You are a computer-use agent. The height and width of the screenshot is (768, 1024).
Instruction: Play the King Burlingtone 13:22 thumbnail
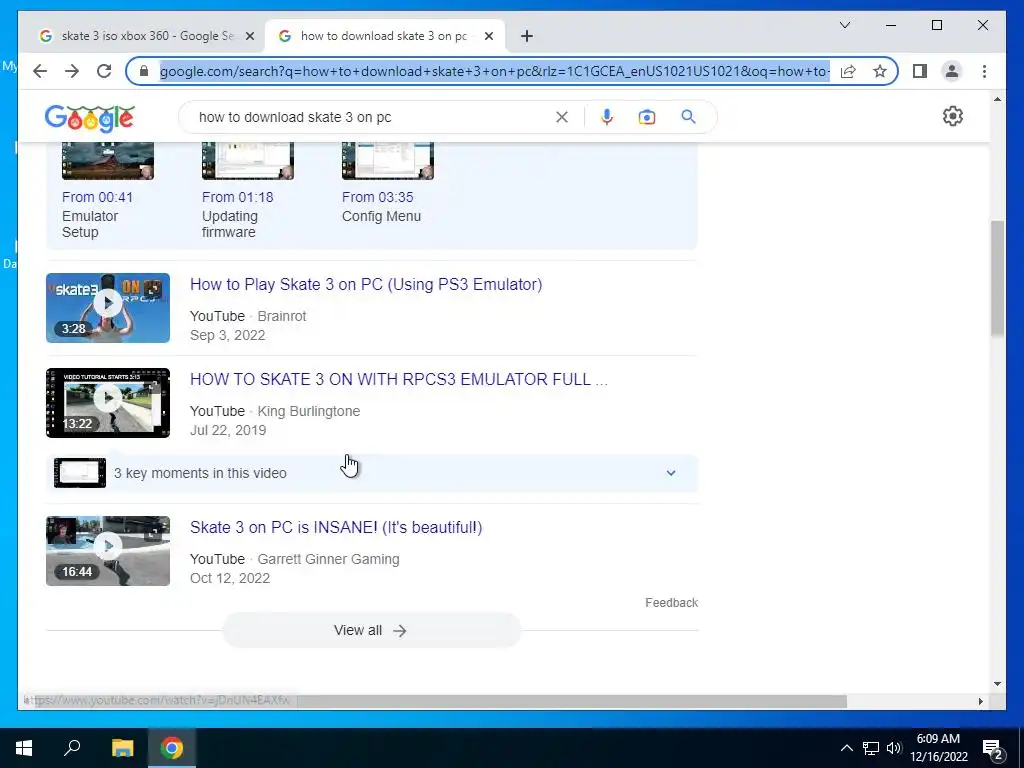pyautogui.click(x=108, y=403)
